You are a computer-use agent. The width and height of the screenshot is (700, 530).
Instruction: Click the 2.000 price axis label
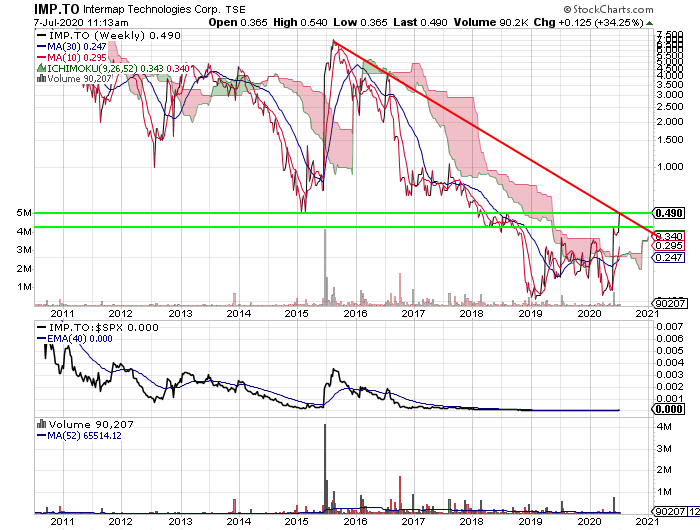pyautogui.click(x=670, y=121)
